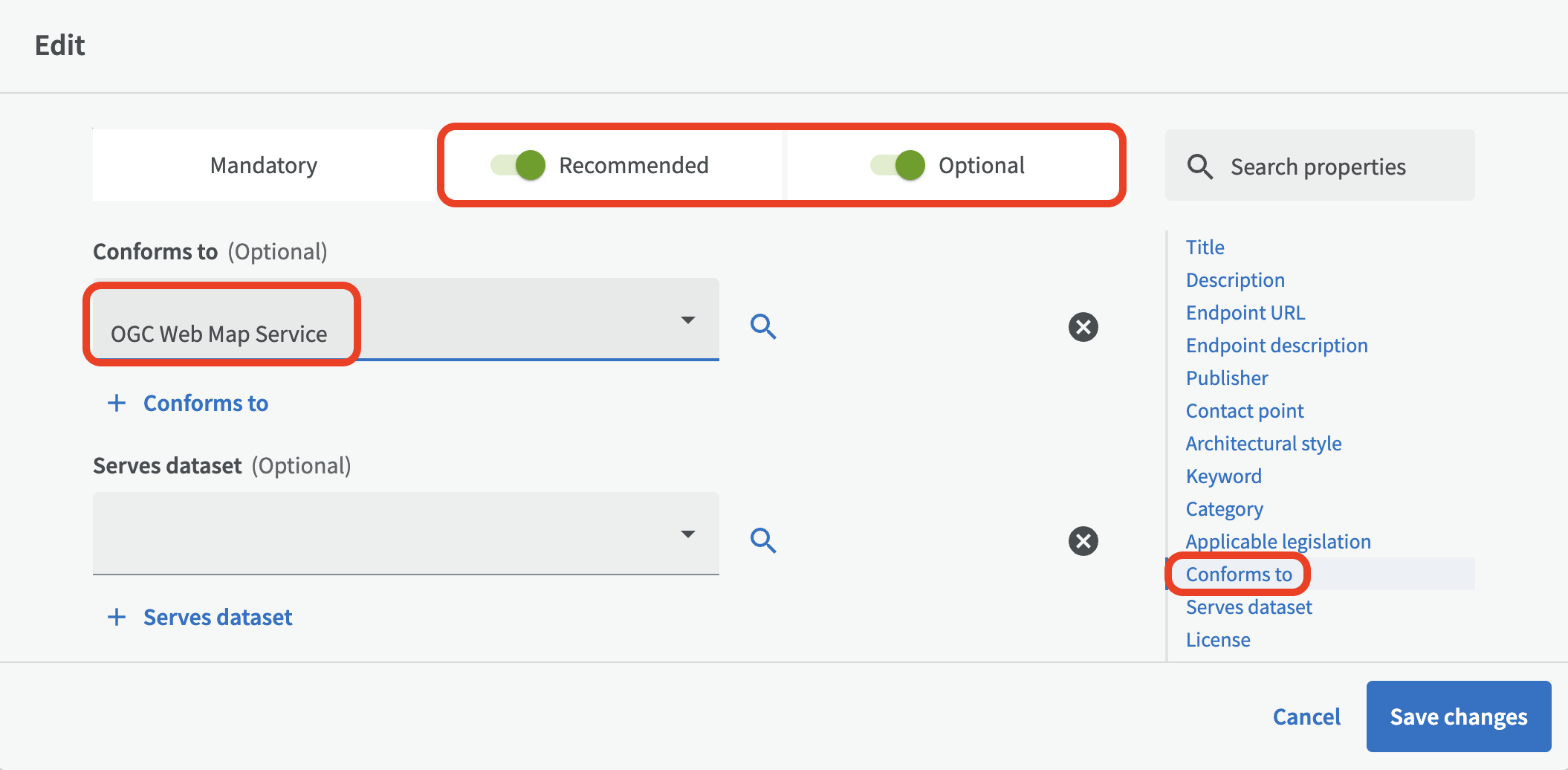Click the plus icon to add Serves dataset
Screen dimensions: 1568x770
click(x=117, y=617)
